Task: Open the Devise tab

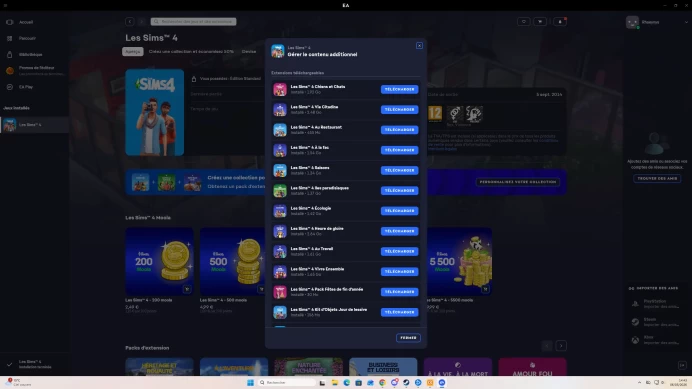Action: click(x=249, y=52)
